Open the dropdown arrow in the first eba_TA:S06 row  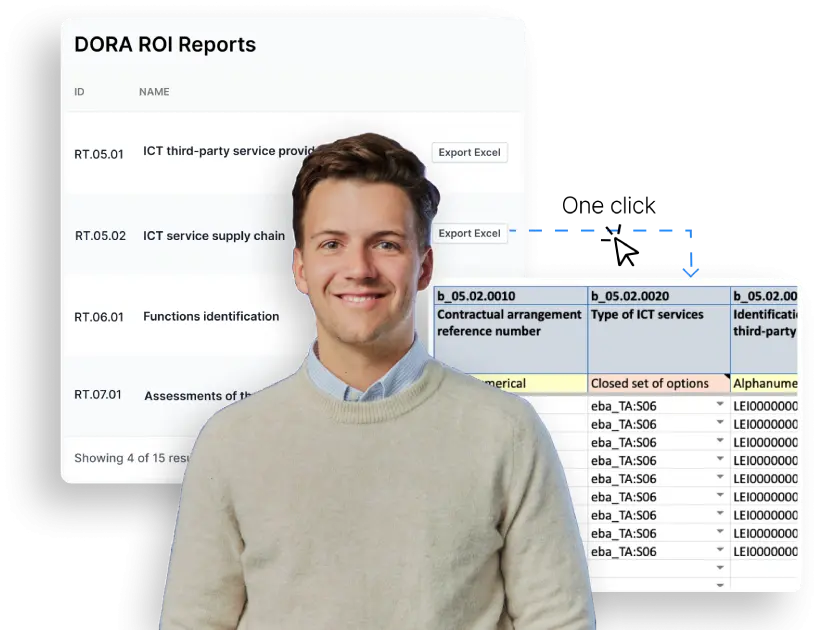click(720, 405)
